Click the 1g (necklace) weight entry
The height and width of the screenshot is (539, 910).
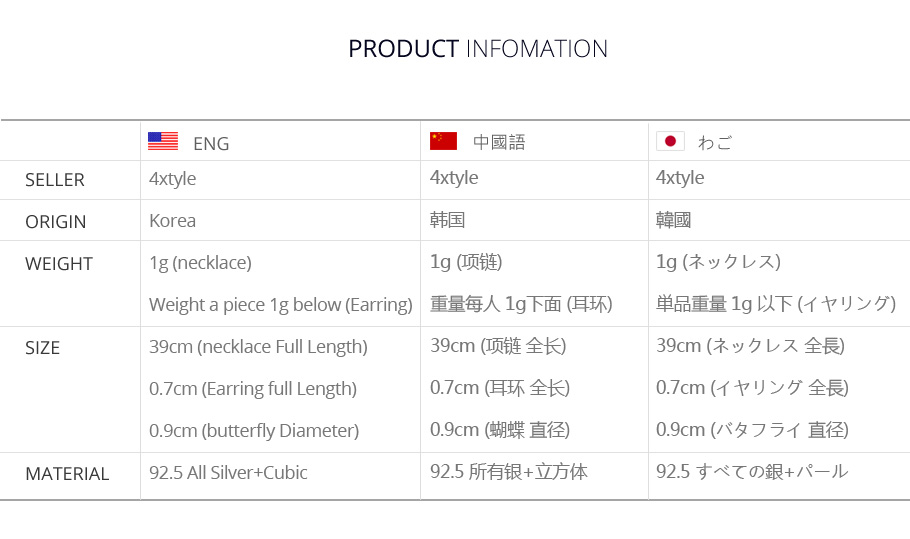pyautogui.click(x=200, y=263)
